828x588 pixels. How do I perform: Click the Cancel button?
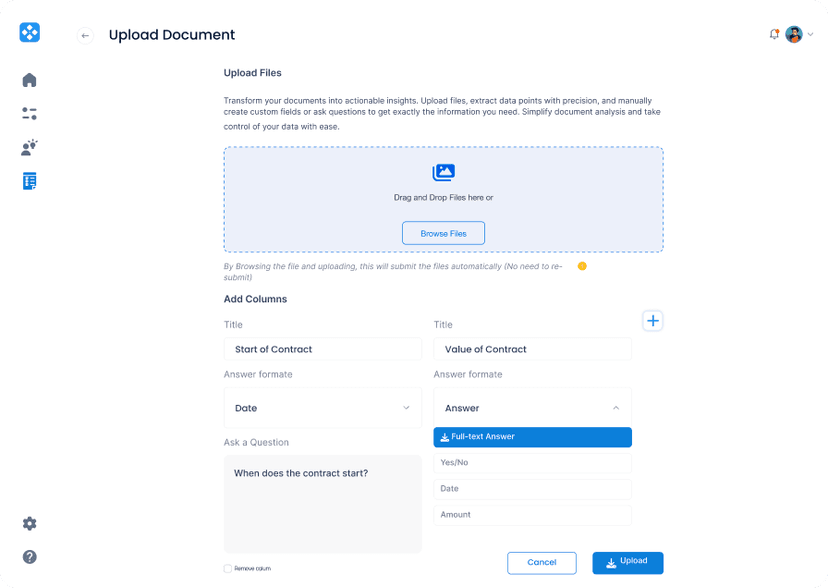pyautogui.click(x=542, y=563)
